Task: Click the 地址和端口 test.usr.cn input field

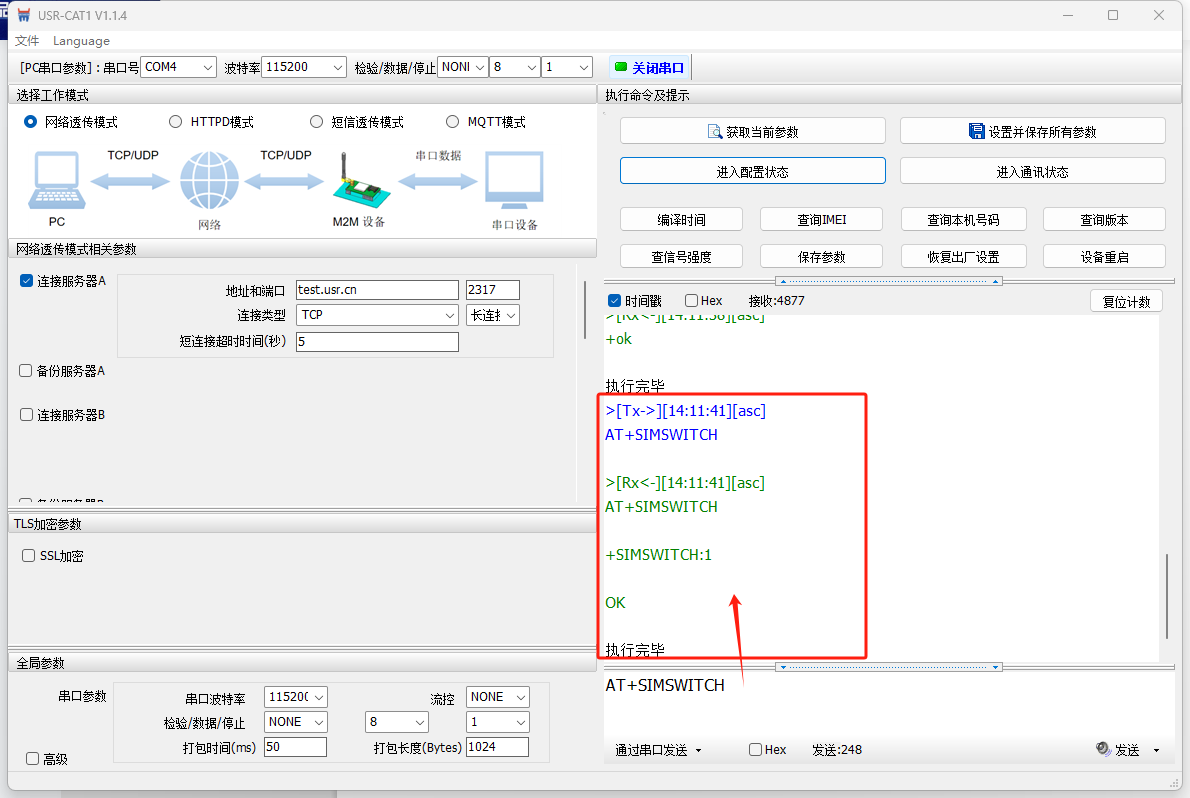Action: click(x=376, y=290)
